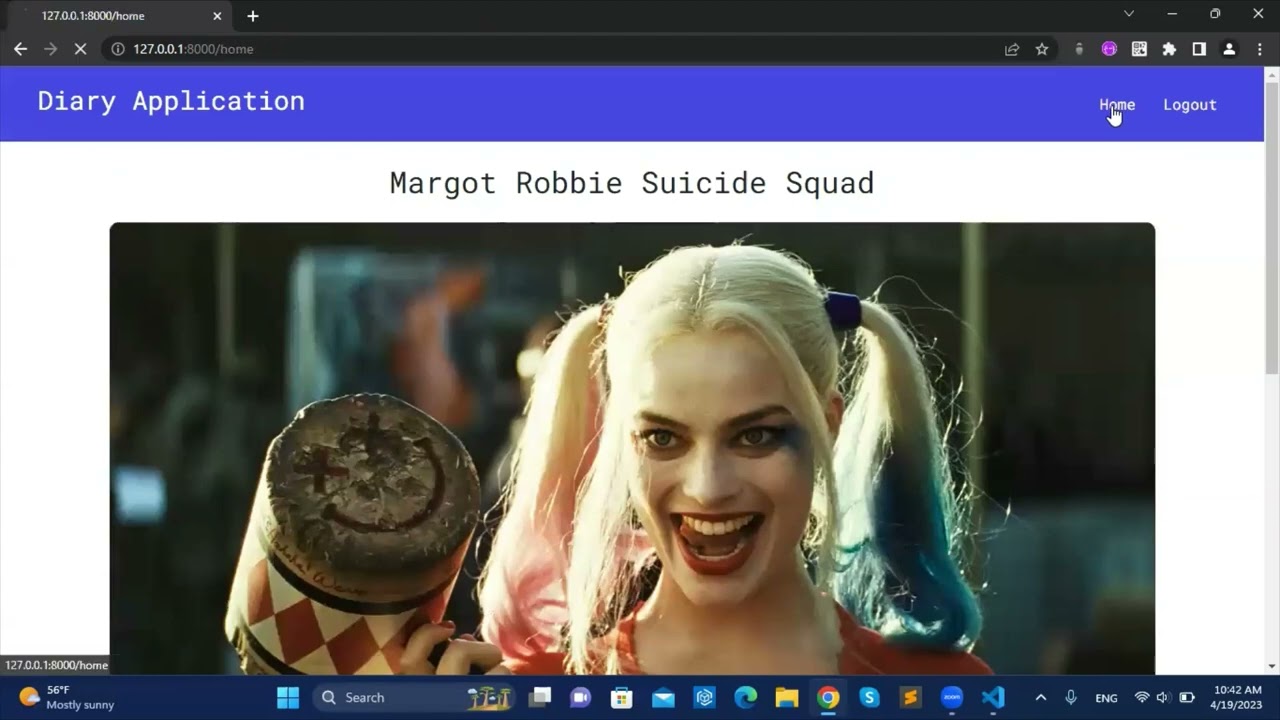The height and width of the screenshot is (720, 1280).
Task: Minimize the Chrome window
Action: [x=1172, y=14]
